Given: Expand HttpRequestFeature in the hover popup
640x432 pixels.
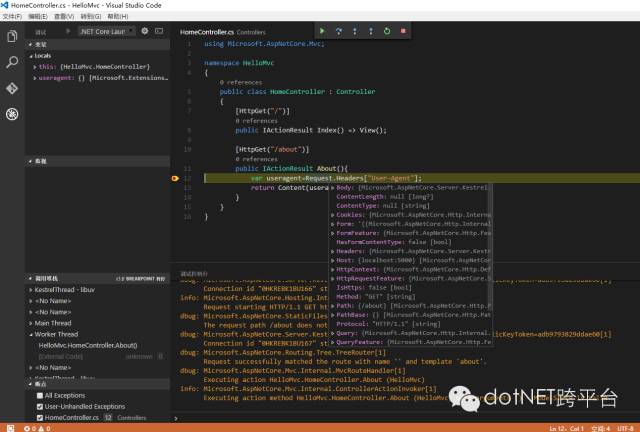Looking at the screenshot, I should [333, 278].
